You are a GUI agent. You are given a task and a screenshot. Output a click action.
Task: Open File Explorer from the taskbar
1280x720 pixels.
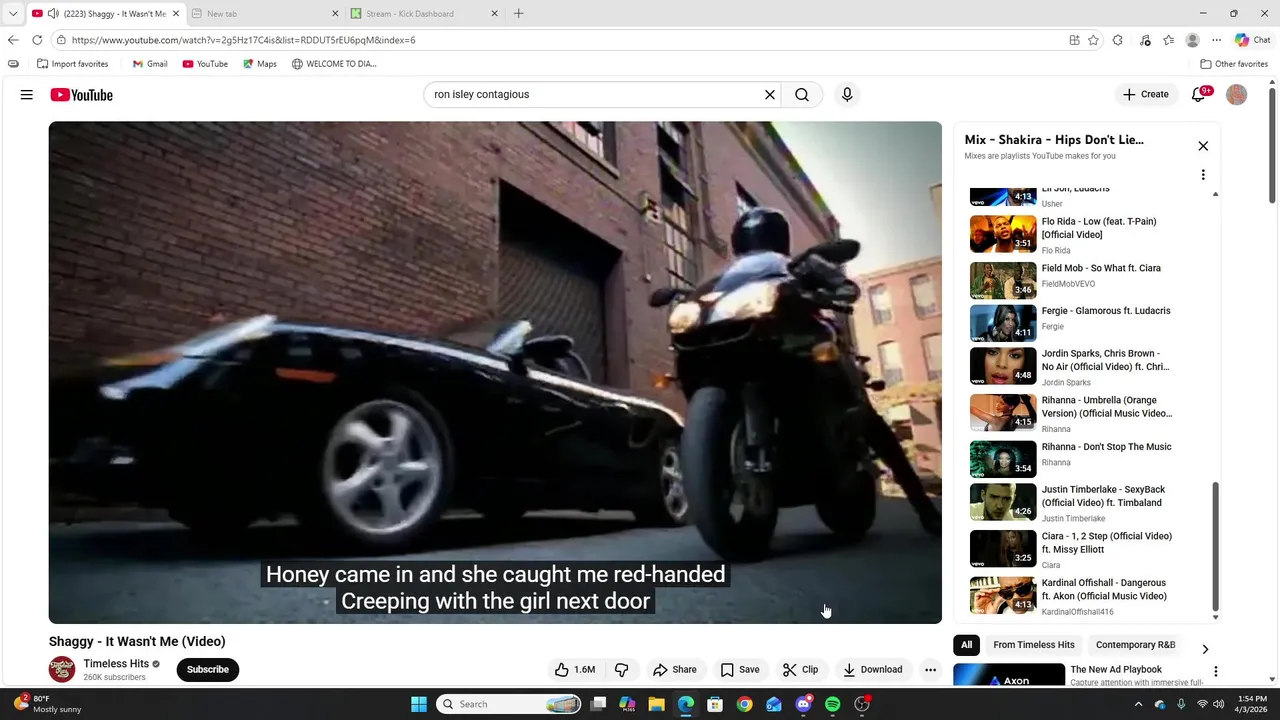[656, 704]
